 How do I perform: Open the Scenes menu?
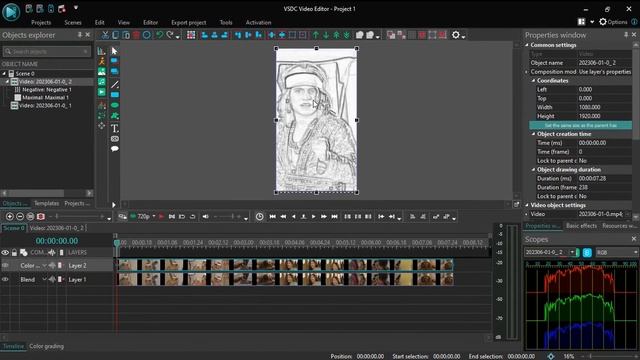pyautogui.click(x=73, y=22)
